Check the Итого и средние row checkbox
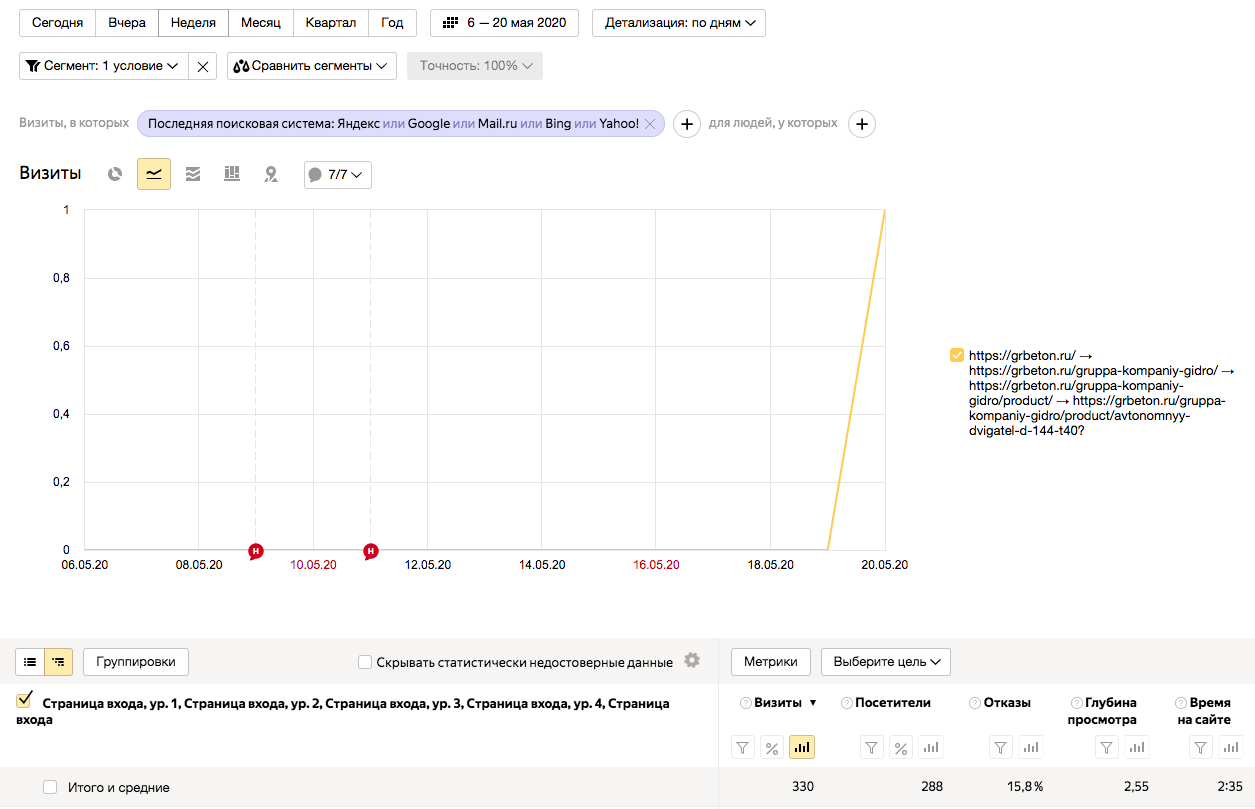This screenshot has width=1255, height=809. [x=50, y=788]
